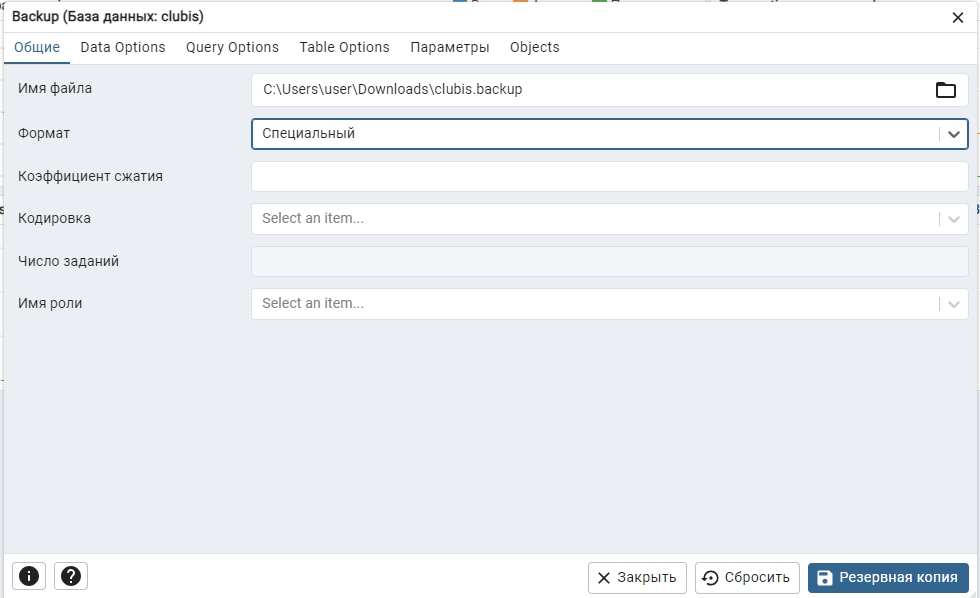Click the Число заданий field
980x598 pixels.
coord(609,261)
